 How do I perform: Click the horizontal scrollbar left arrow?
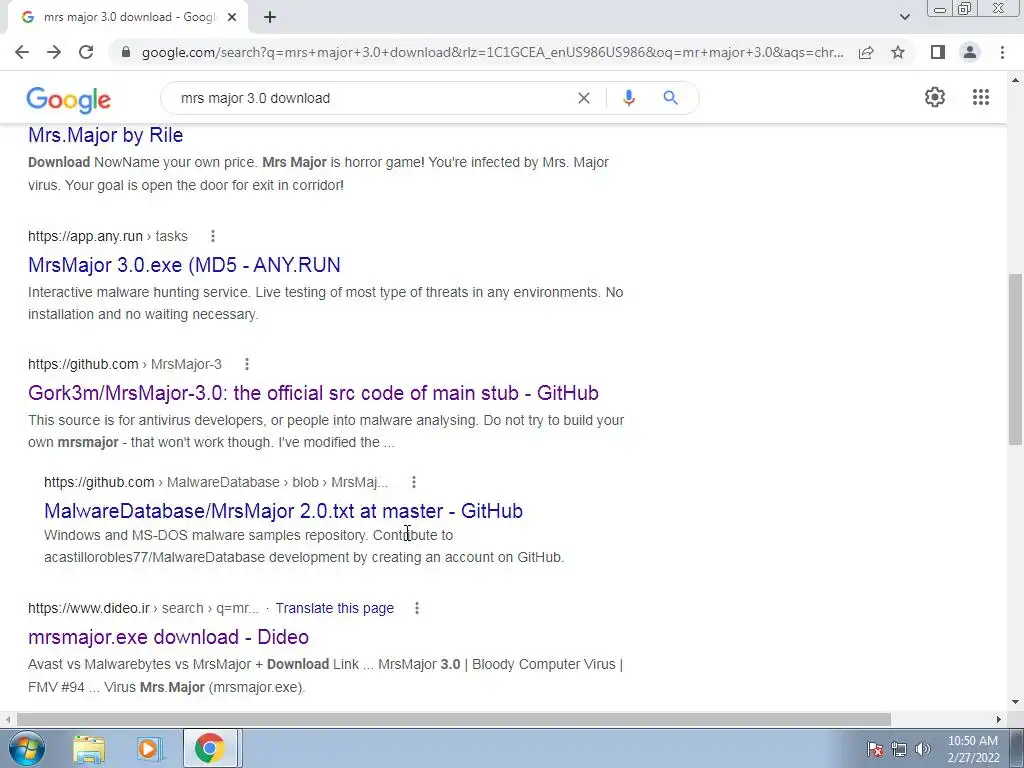(7, 719)
